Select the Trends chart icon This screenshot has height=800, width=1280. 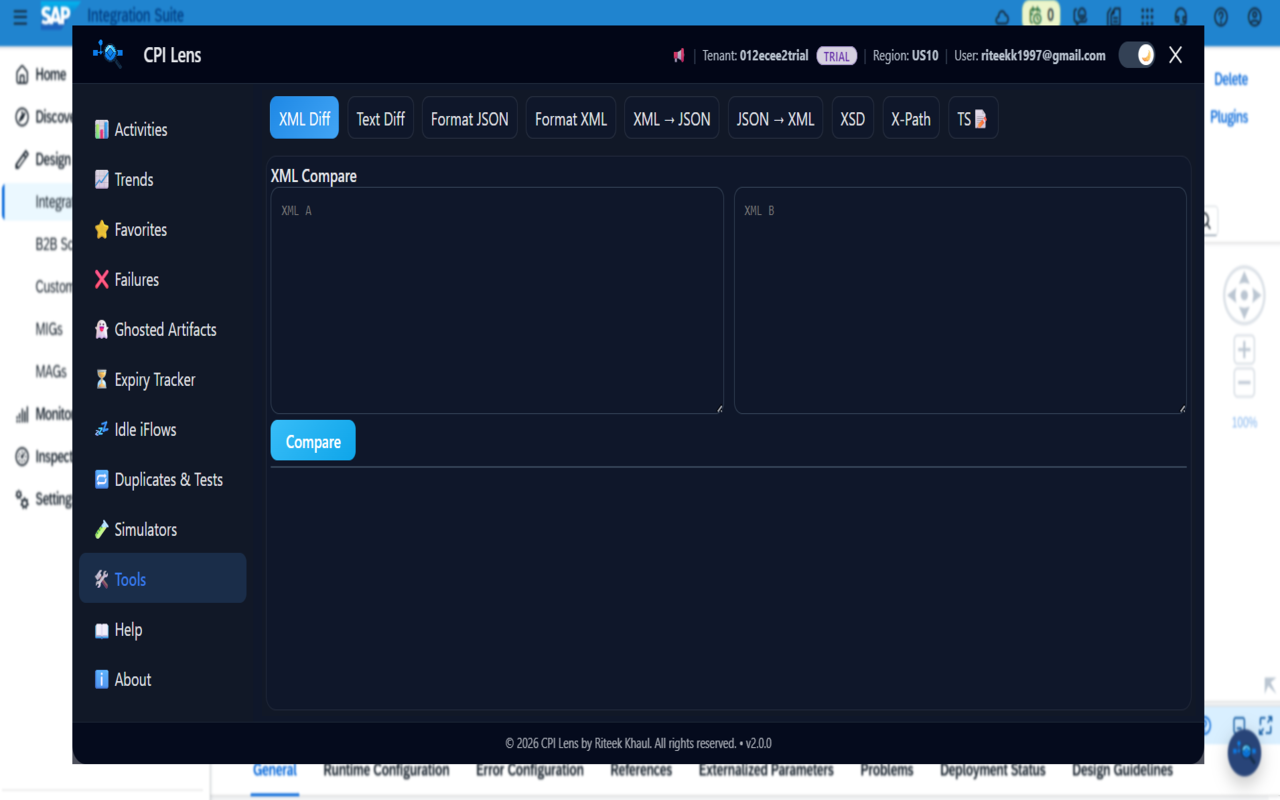(x=101, y=179)
